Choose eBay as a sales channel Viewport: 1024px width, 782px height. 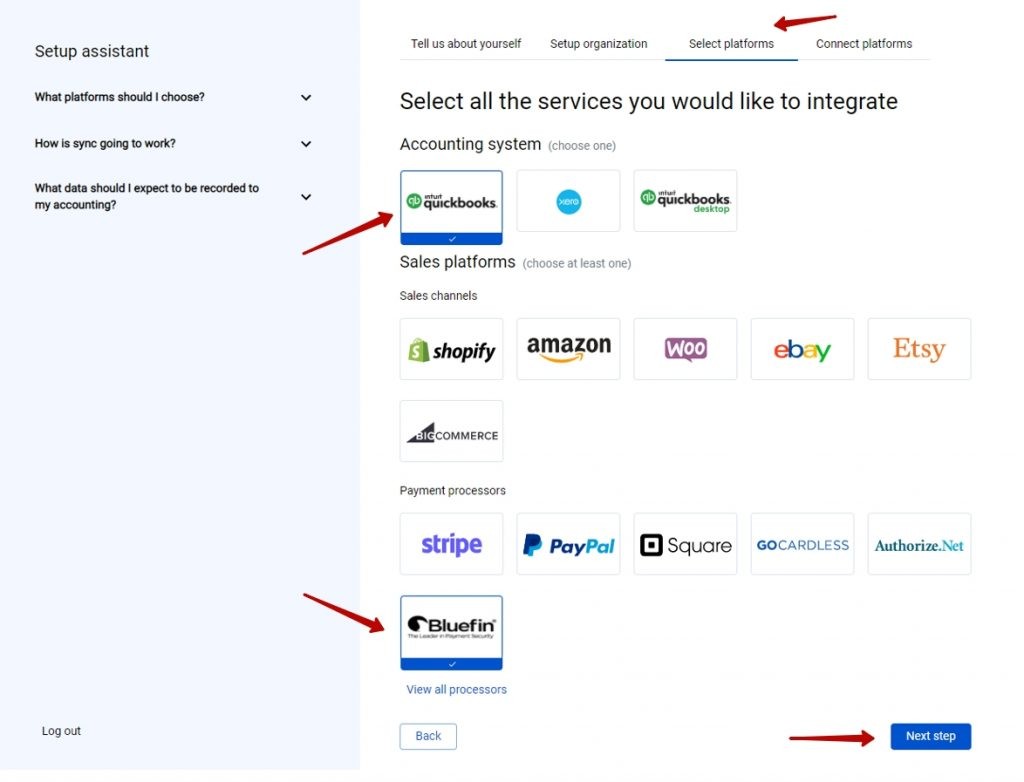coord(802,349)
